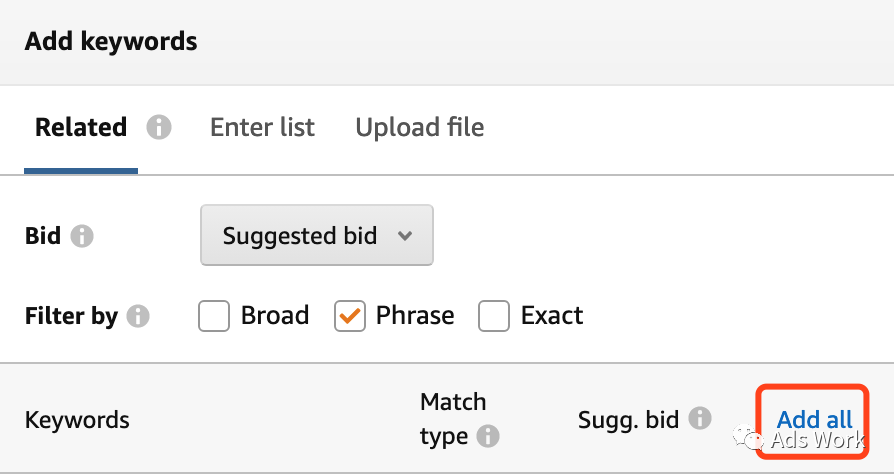This screenshot has width=894, height=476.
Task: Enable the Broad match filter checkbox
Action: [x=214, y=316]
